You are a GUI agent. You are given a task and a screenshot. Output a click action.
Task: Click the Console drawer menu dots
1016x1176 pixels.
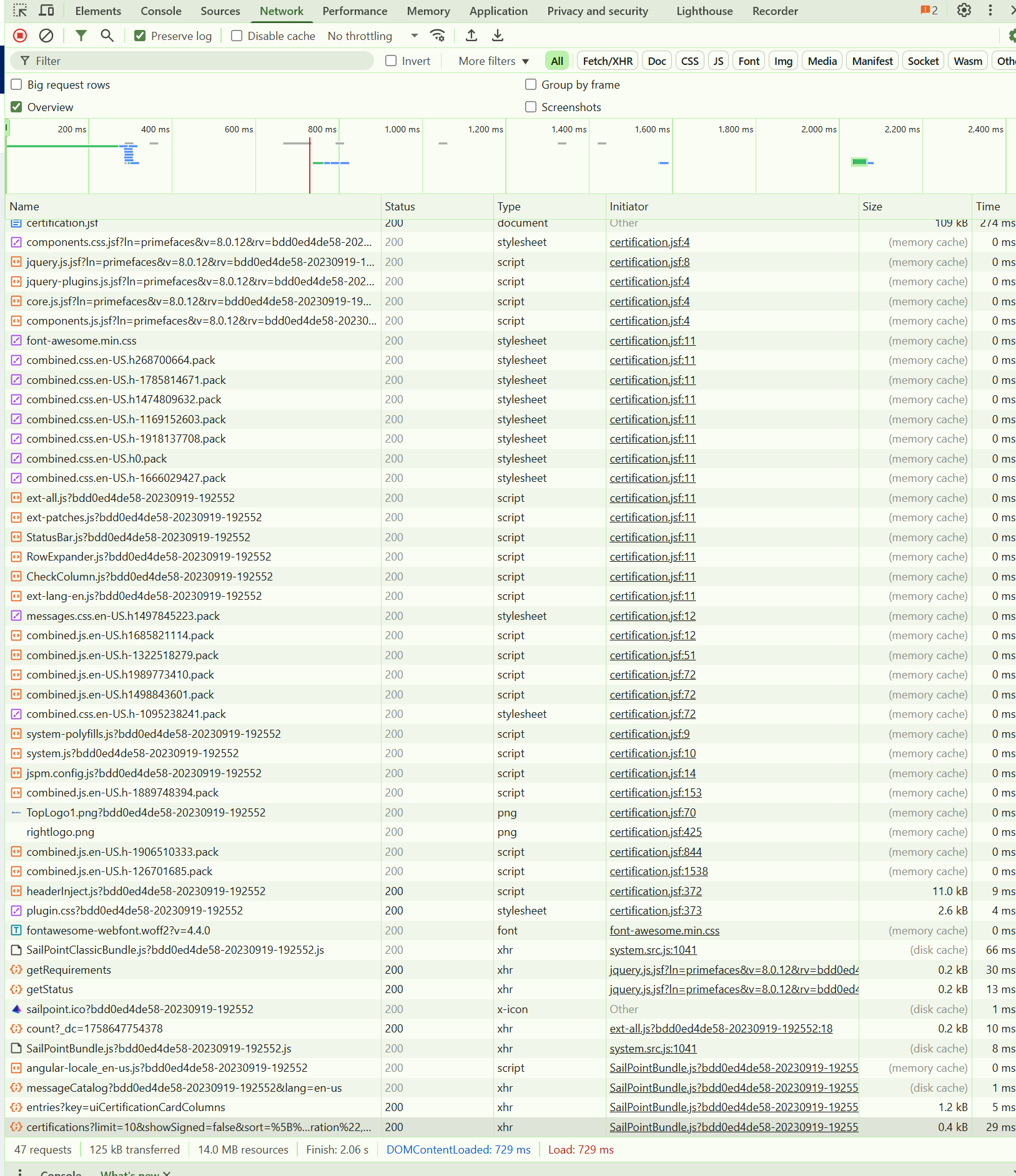20,1172
